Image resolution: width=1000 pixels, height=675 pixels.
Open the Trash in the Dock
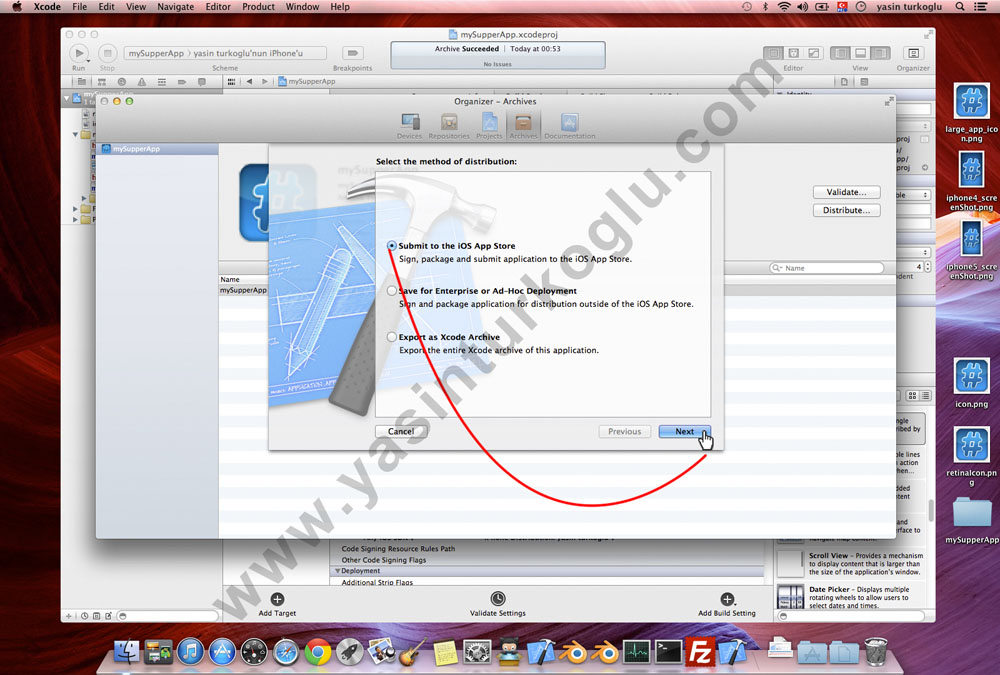(876, 651)
